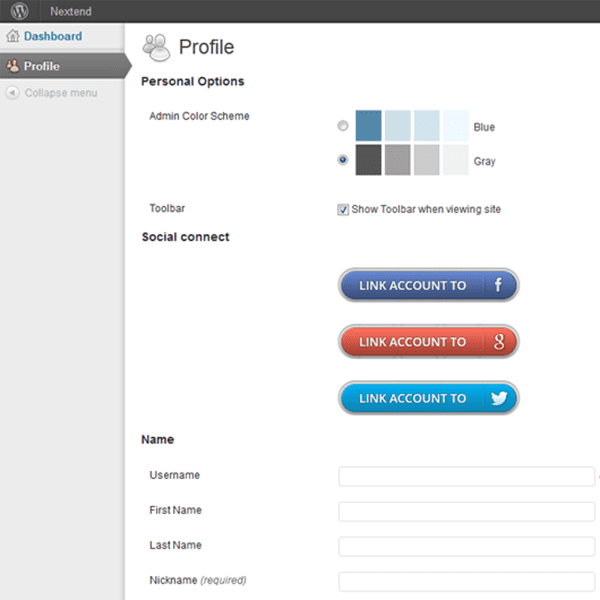The width and height of the screenshot is (600, 600).
Task: Focus the First Name input field
Action: (467, 512)
